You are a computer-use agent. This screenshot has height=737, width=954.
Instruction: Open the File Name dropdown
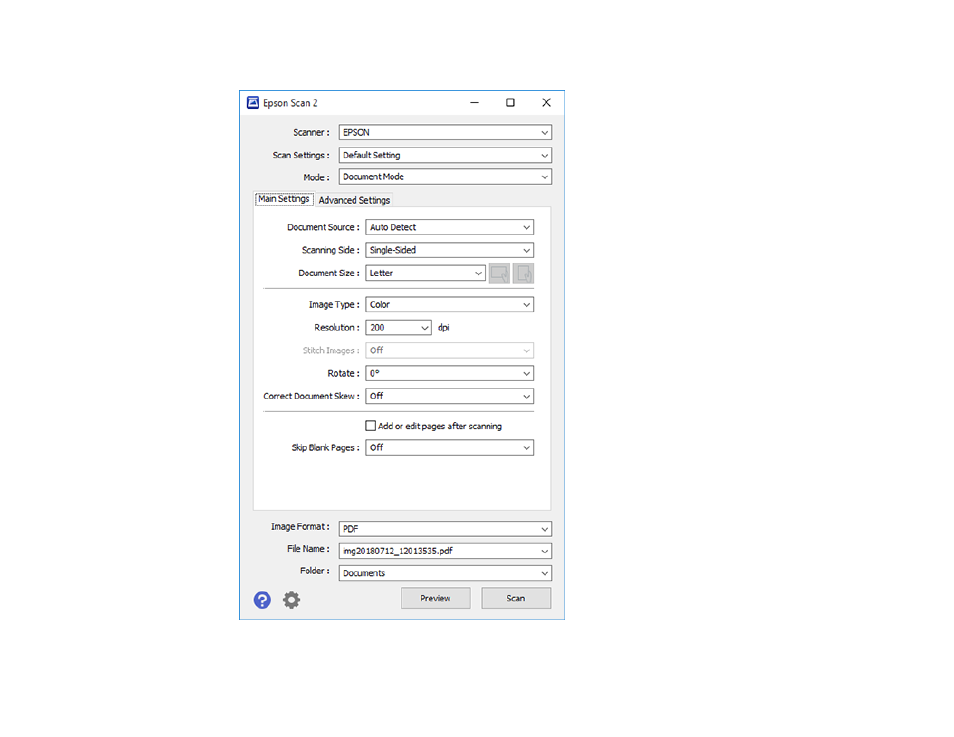point(445,551)
